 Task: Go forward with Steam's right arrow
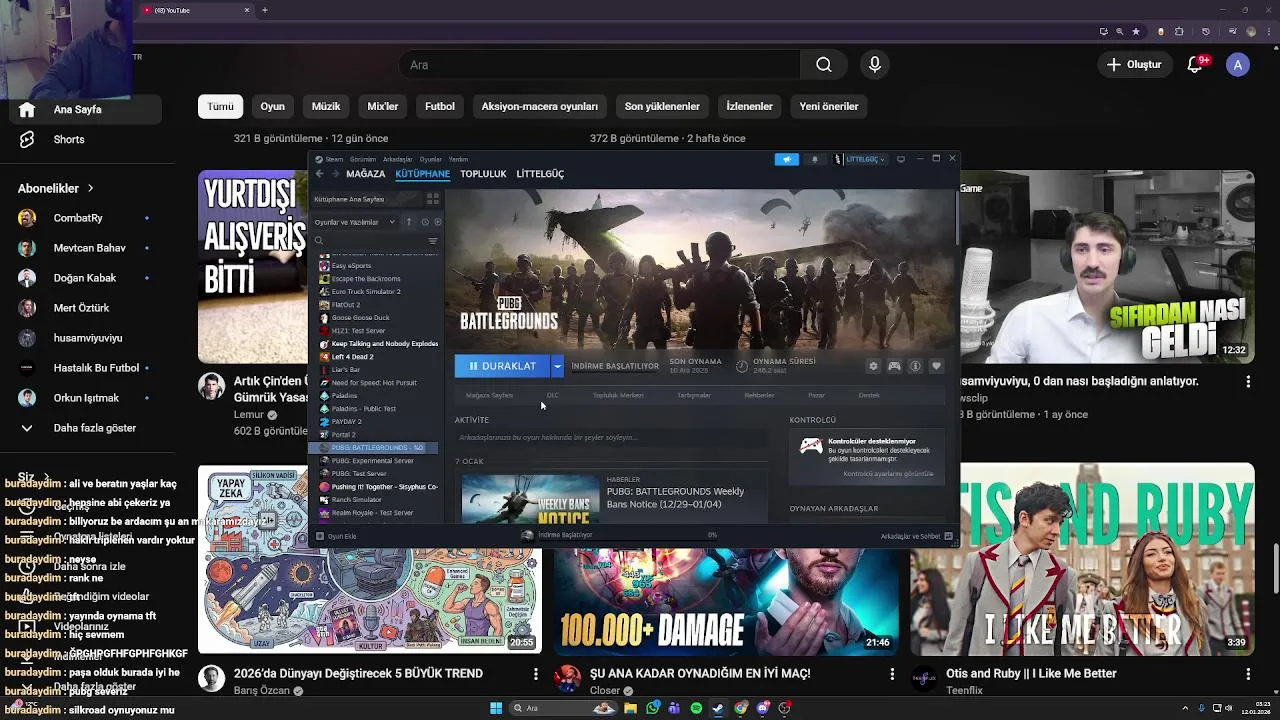click(x=334, y=174)
